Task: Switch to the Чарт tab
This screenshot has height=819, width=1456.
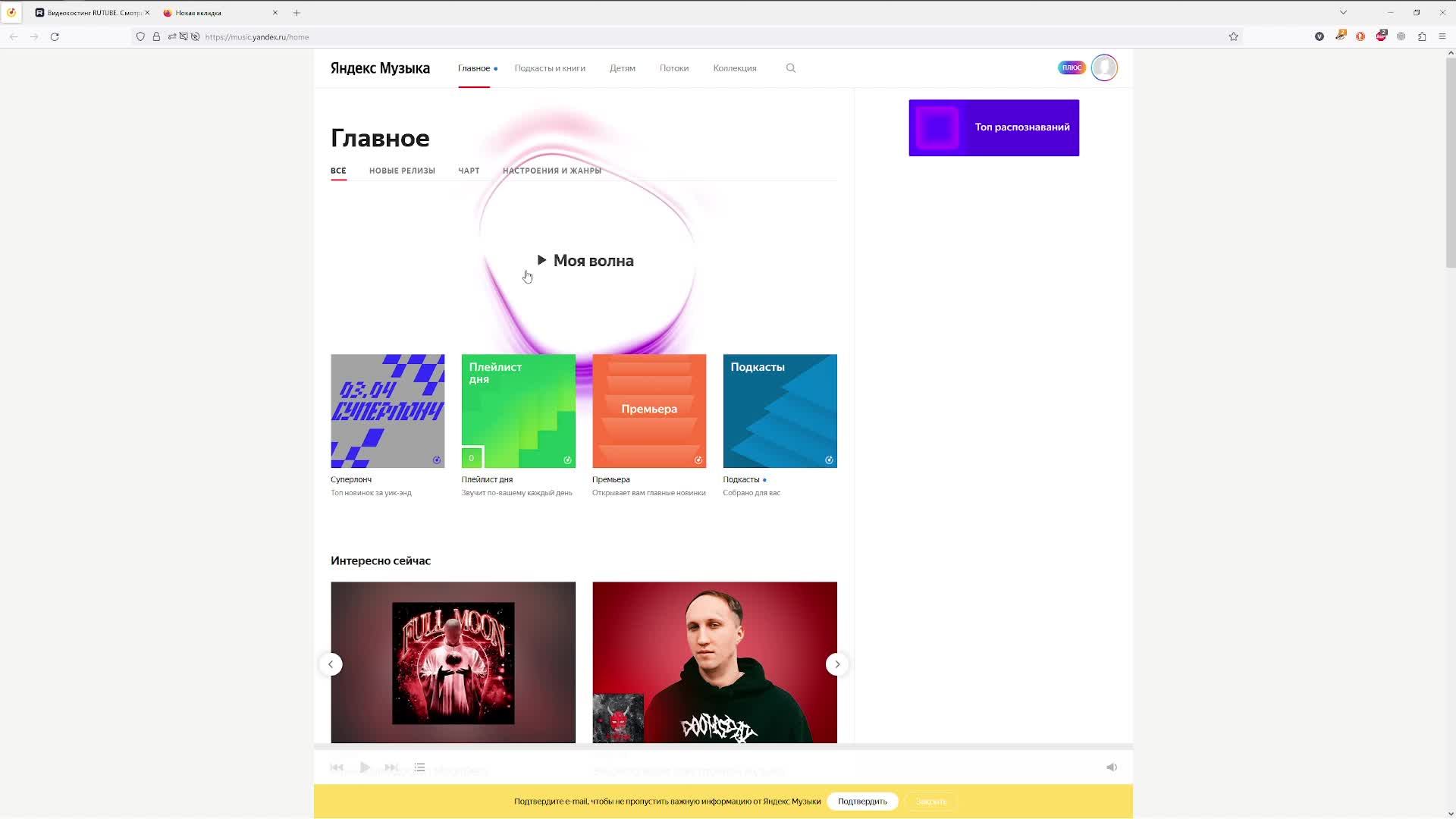Action: point(469,171)
